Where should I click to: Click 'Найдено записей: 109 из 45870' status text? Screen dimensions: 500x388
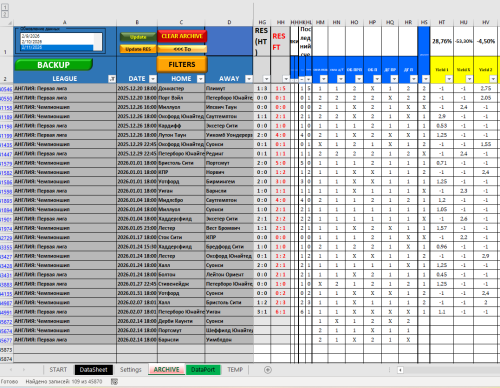pyautogui.click(x=64, y=382)
